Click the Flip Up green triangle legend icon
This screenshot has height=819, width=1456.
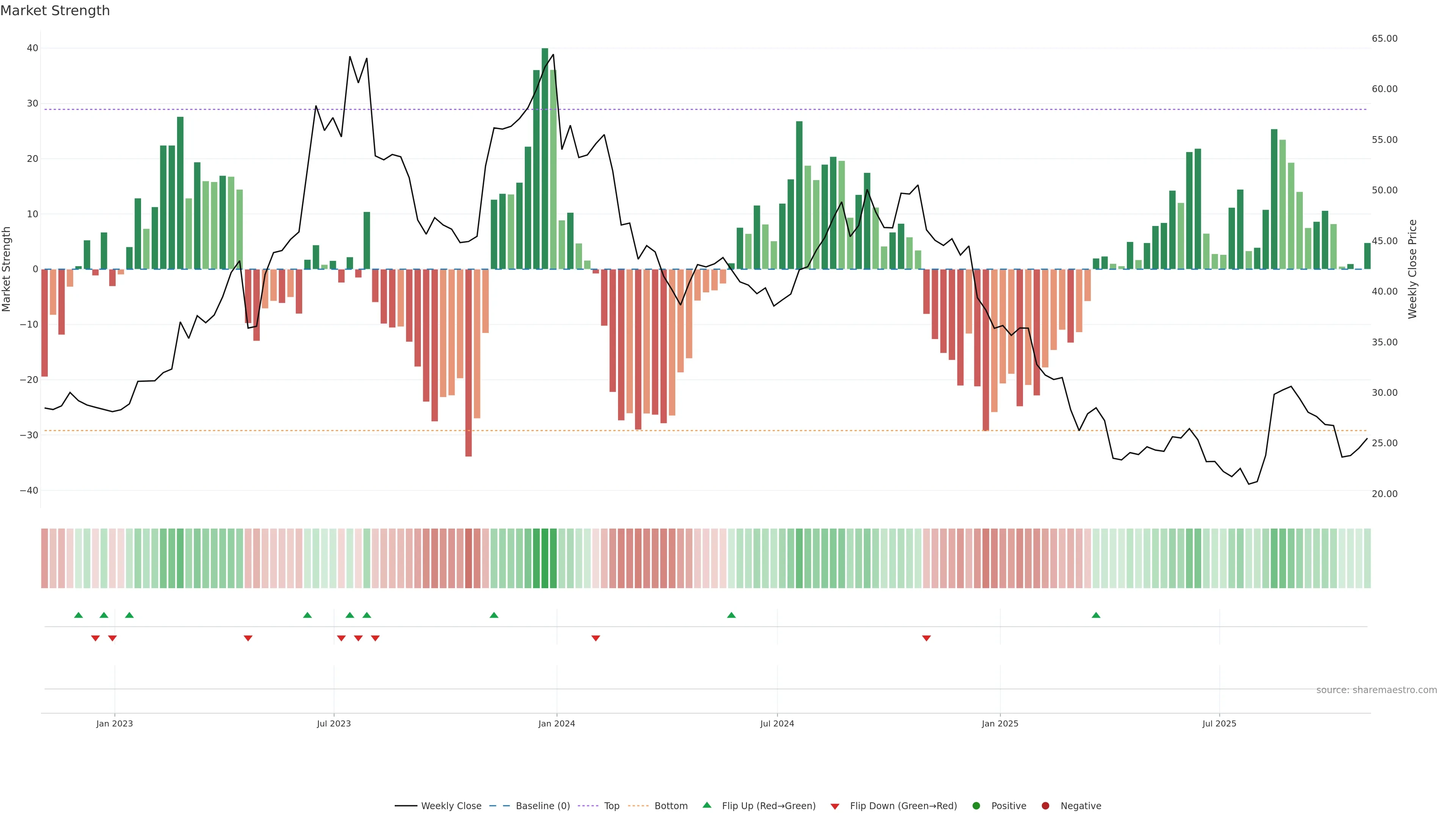click(x=706, y=805)
